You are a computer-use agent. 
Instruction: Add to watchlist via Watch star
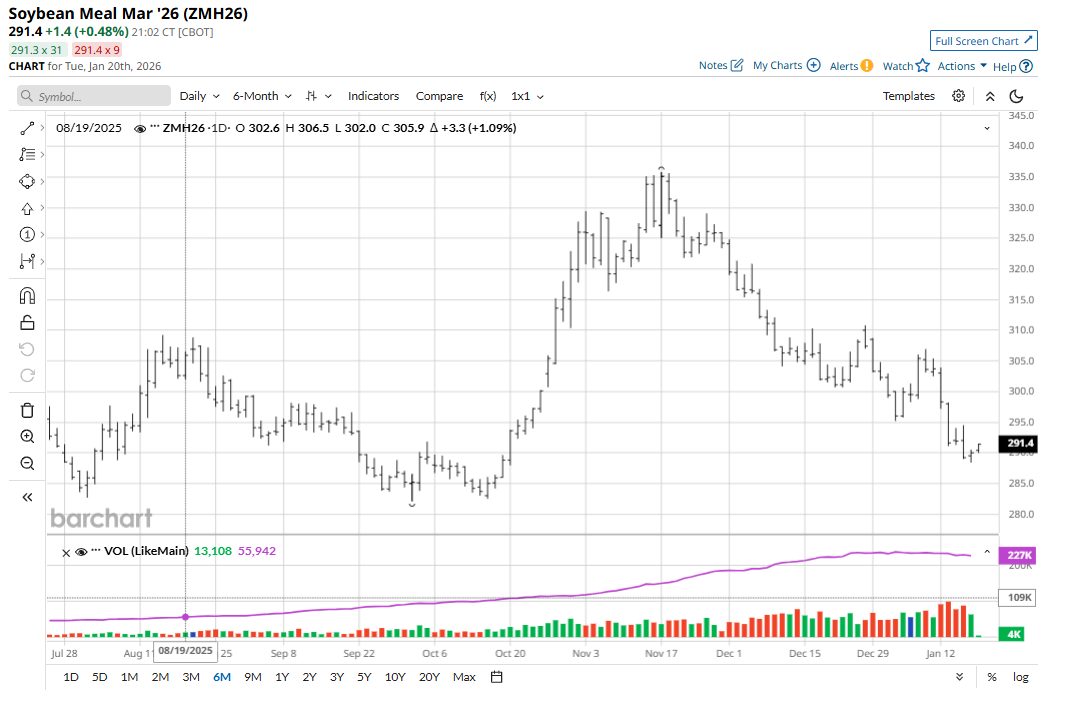tap(906, 66)
